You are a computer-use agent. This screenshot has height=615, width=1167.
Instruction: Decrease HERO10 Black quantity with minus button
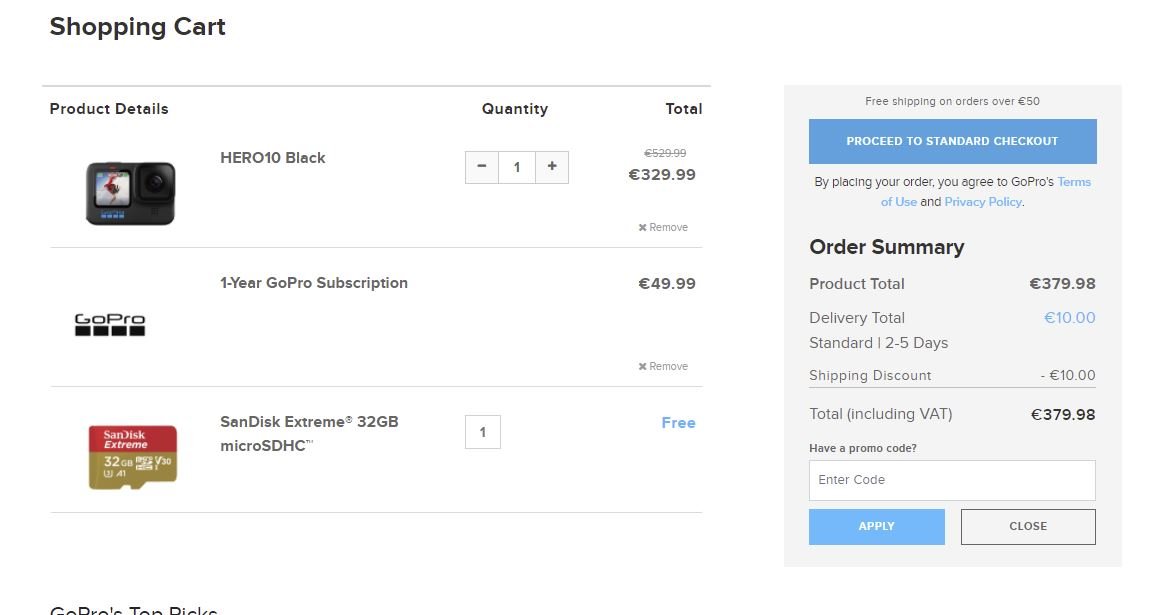click(482, 167)
